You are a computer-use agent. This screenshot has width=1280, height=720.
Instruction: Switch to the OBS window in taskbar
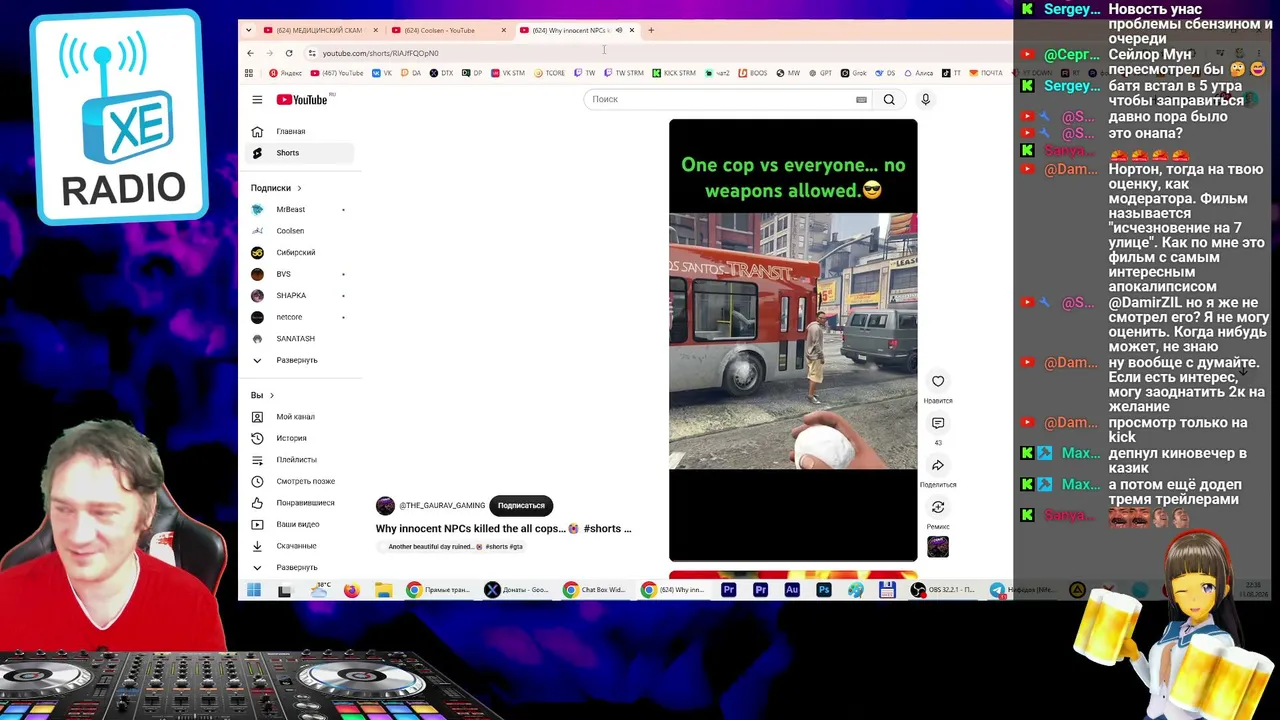tap(945, 590)
